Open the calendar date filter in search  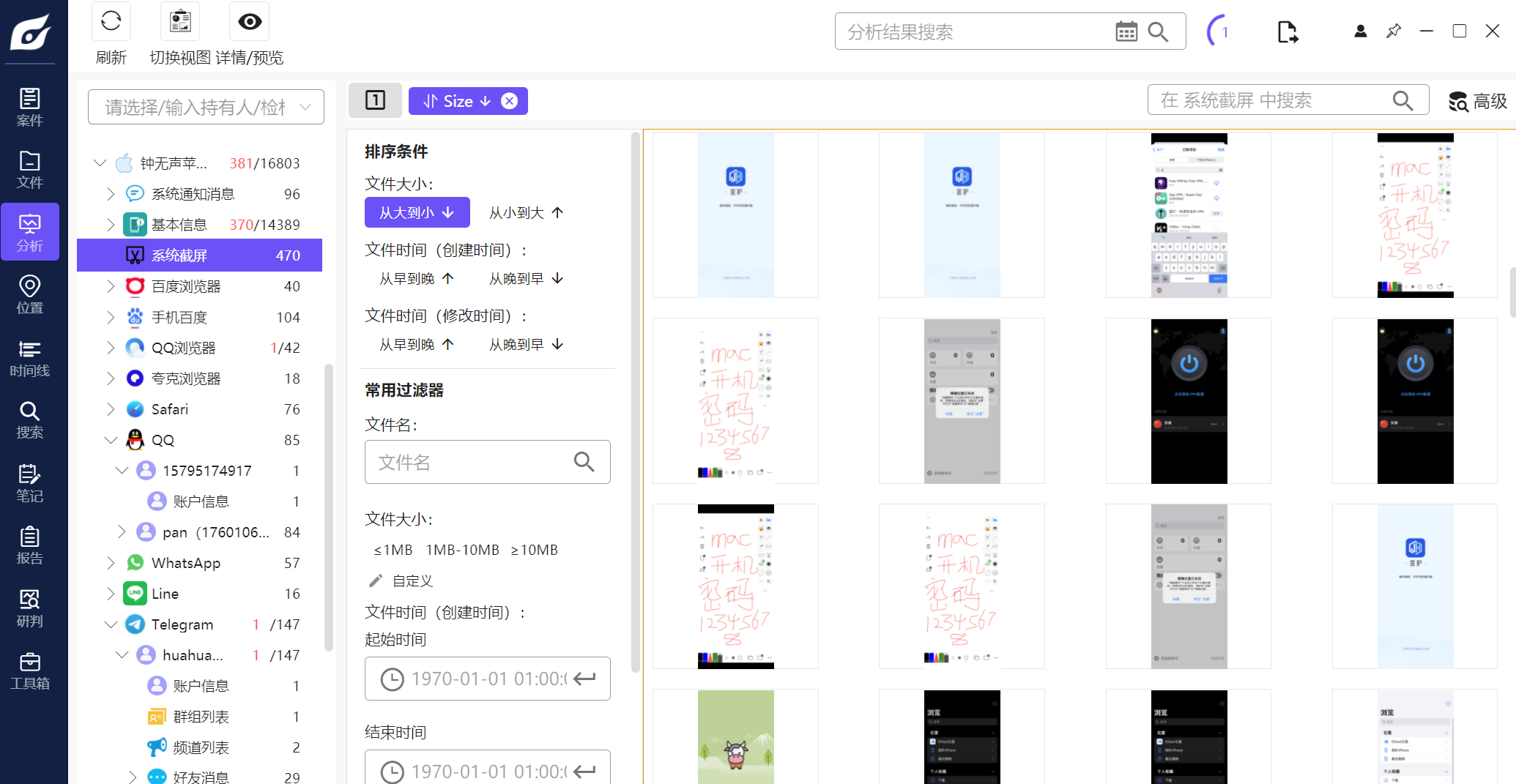(x=1126, y=31)
